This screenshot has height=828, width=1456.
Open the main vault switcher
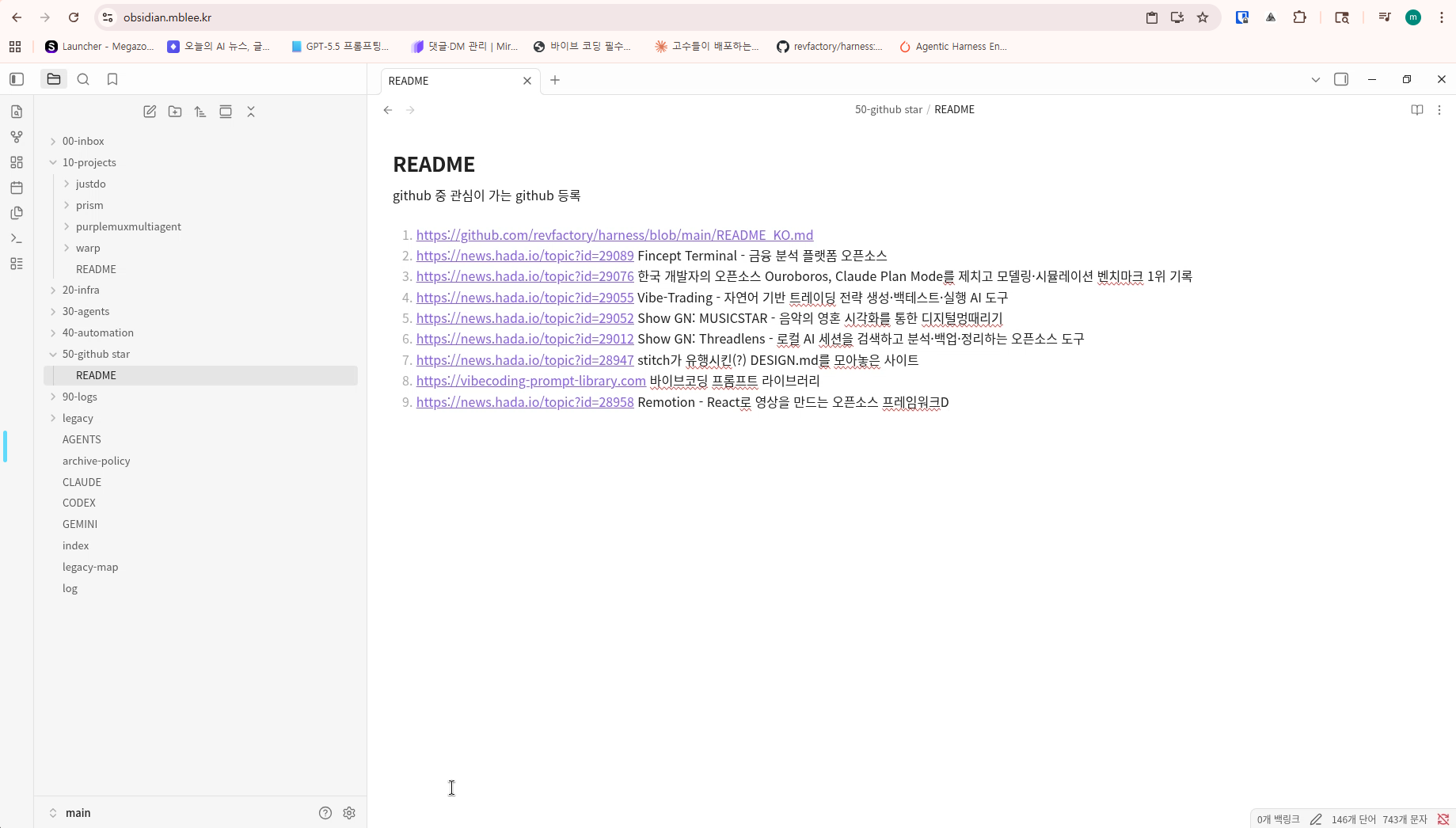pyautogui.click(x=70, y=813)
